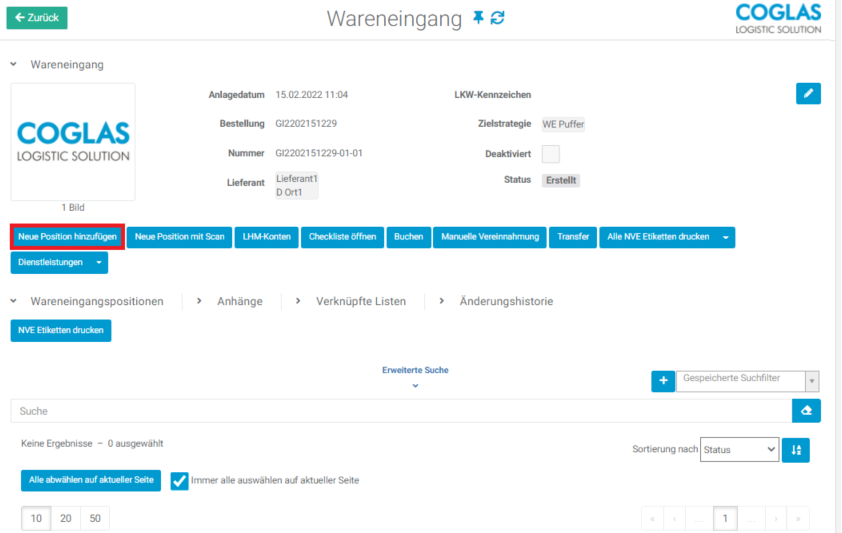Click Neue Position hinzufügen button
The image size is (842, 533).
point(67,237)
